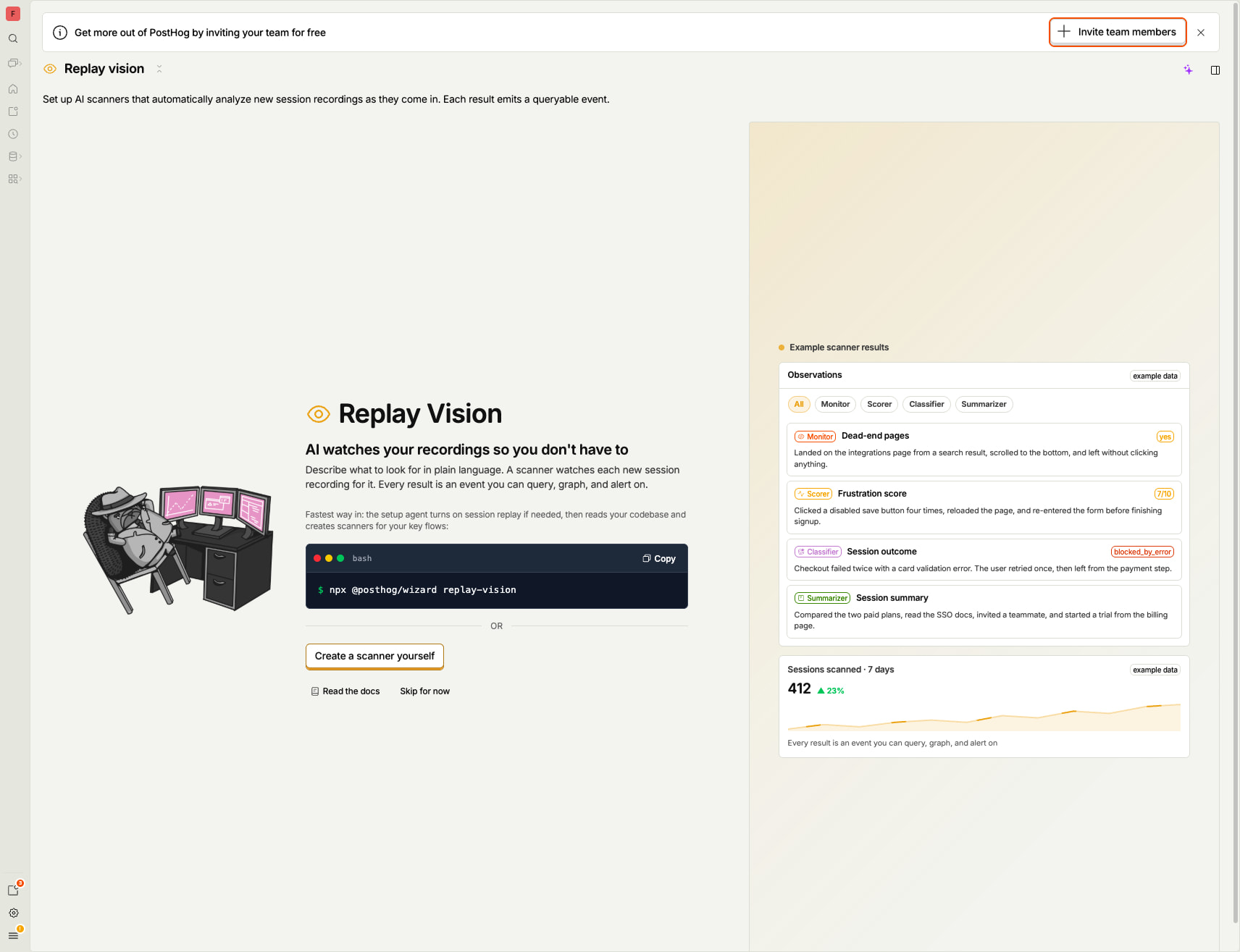
Task: Open the Frustration score observation card
Action: [x=984, y=507]
